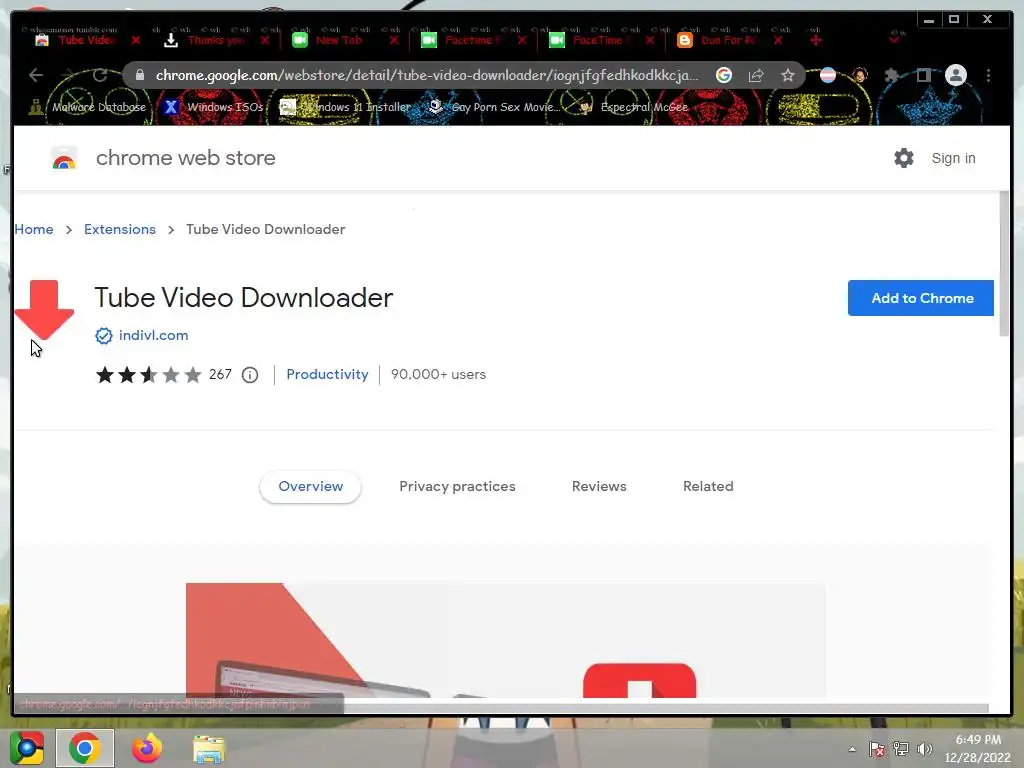The height and width of the screenshot is (768, 1024).
Task: Open the Extensions puzzle-piece menu
Action: (891, 75)
